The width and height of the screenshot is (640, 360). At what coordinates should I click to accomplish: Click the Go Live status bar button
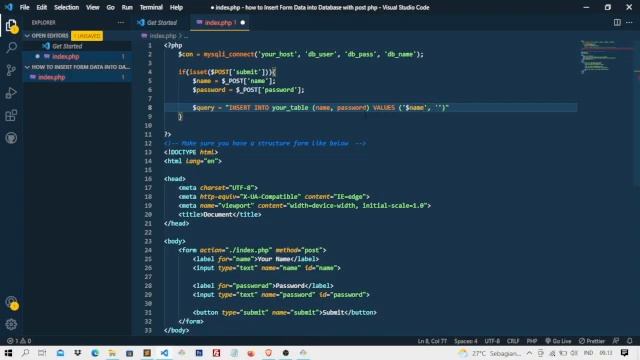coord(558,341)
